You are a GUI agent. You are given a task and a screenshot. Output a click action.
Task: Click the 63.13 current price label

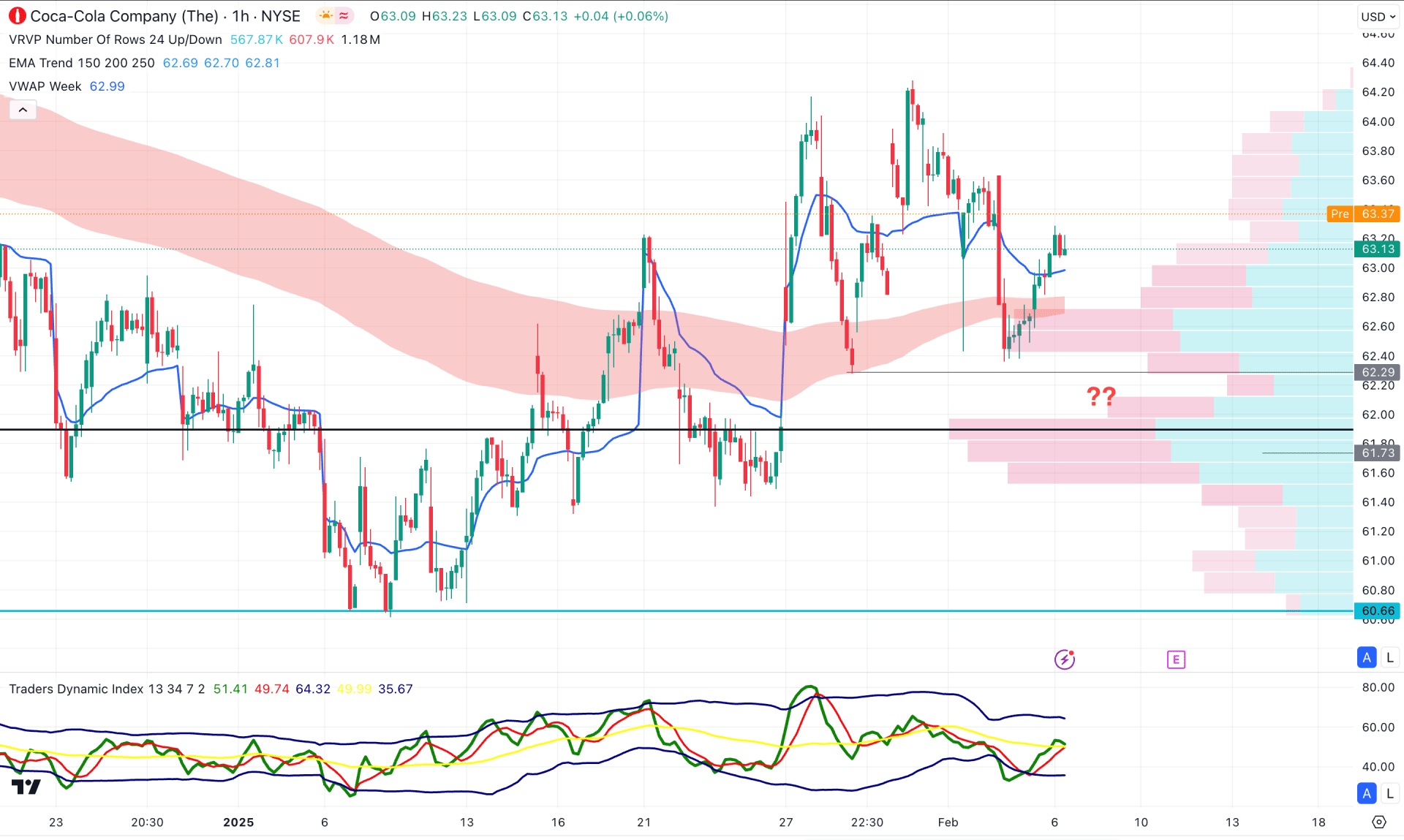tap(1378, 249)
